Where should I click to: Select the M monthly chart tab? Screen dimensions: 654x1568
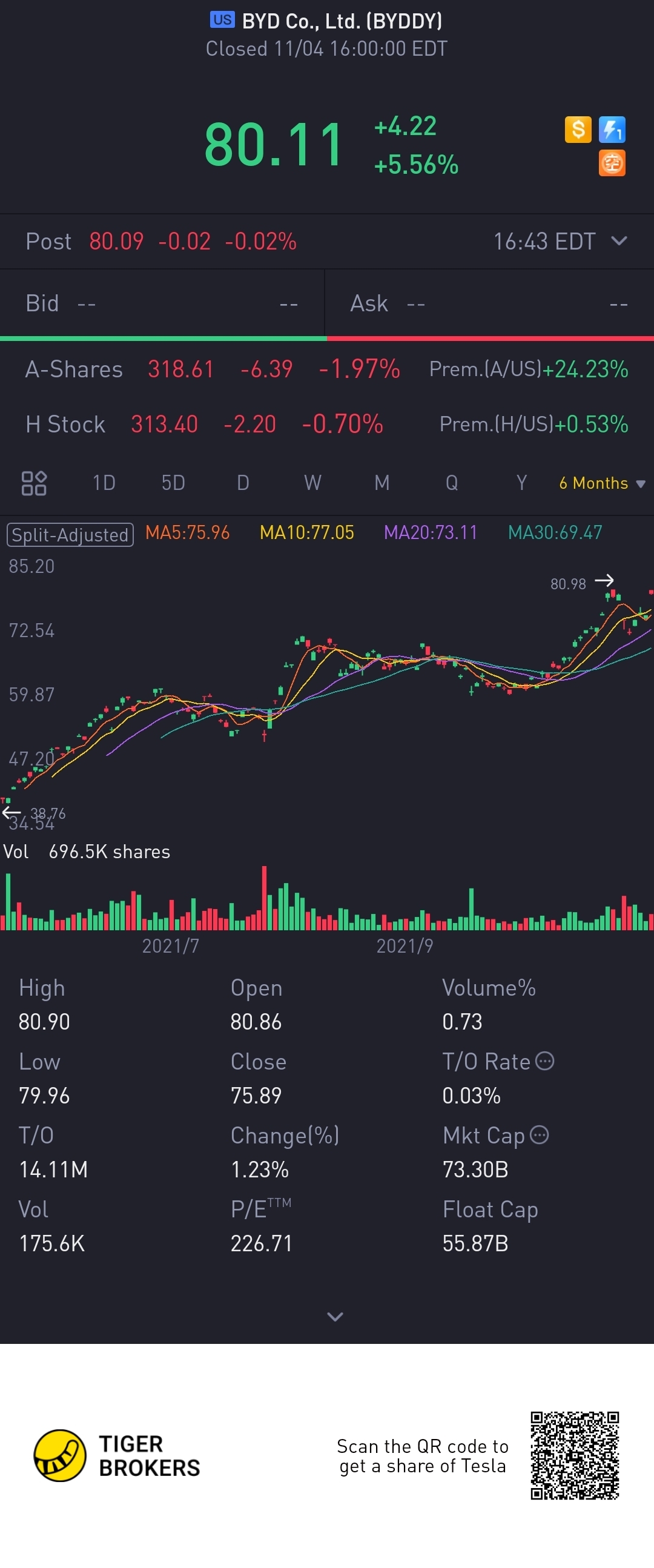pos(382,483)
